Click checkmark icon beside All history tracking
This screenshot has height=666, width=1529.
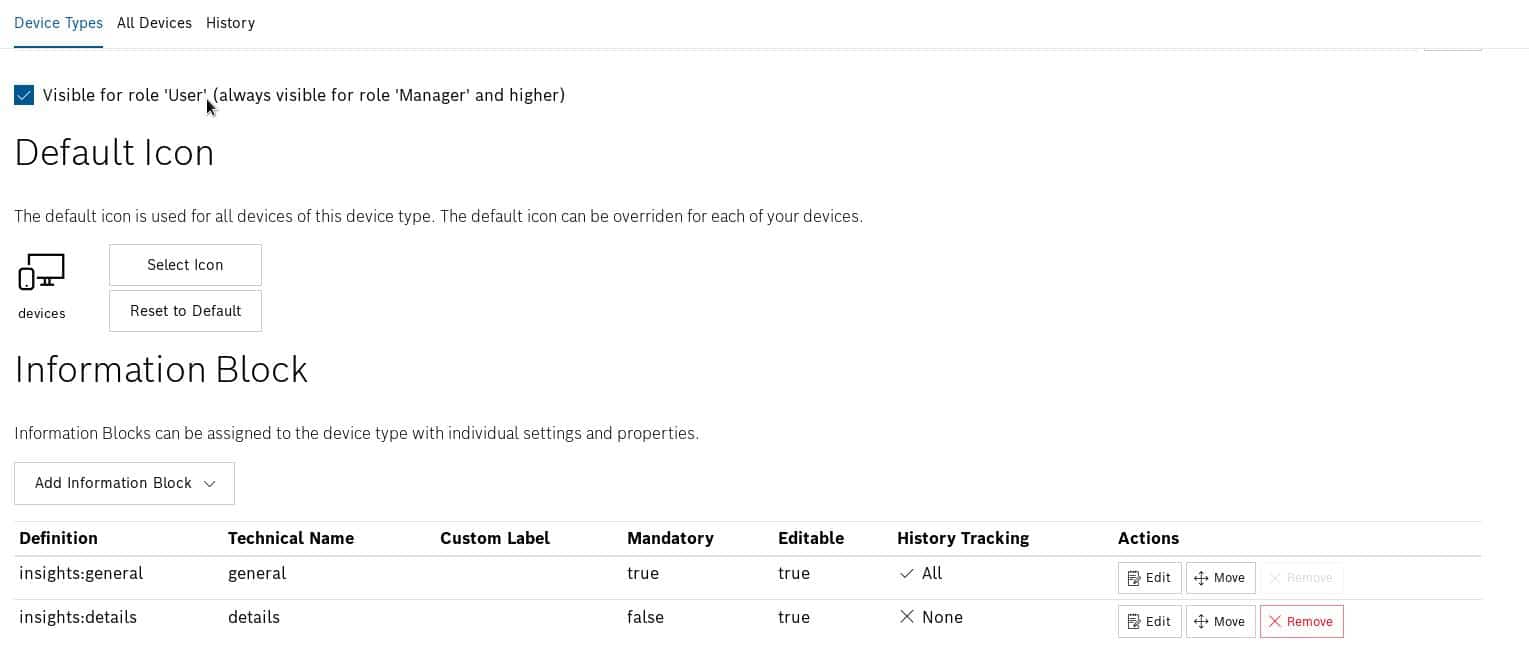[x=907, y=574]
